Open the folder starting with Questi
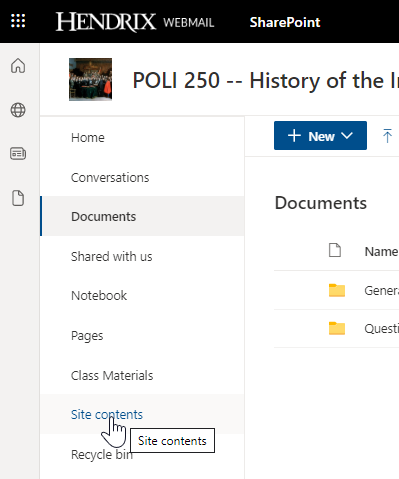Image resolution: width=399 pixels, height=479 pixels. click(x=382, y=329)
